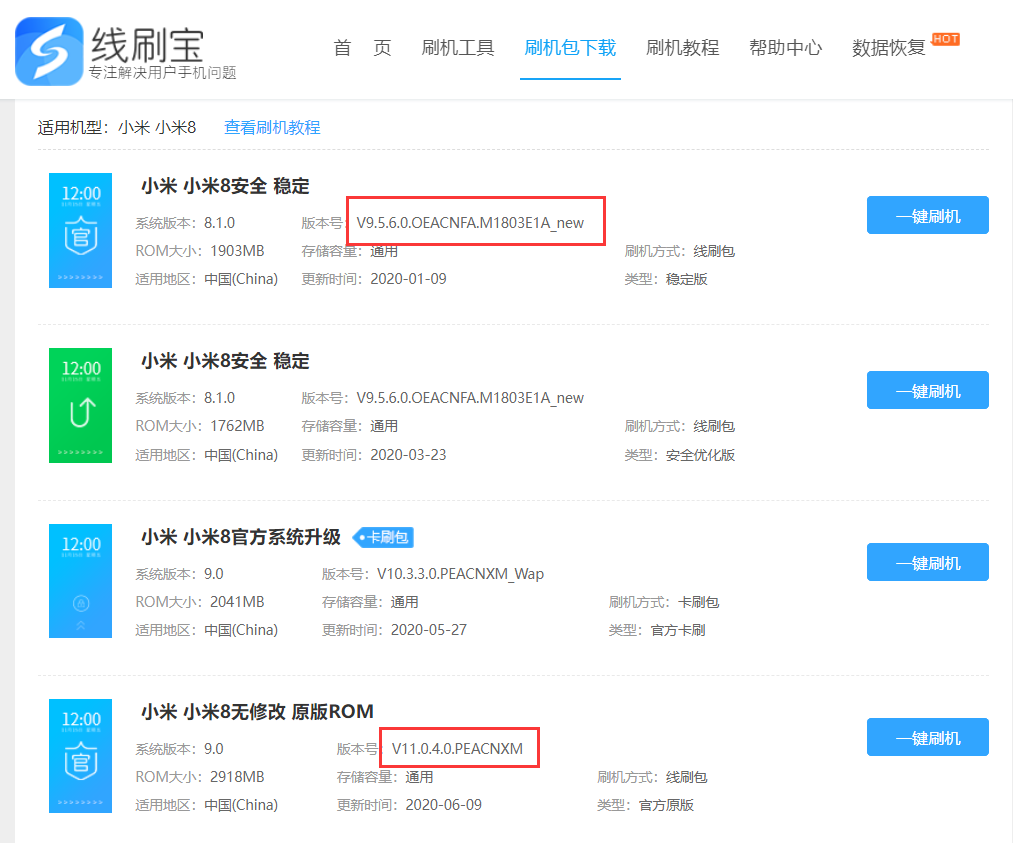Image resolution: width=1013 pixels, height=843 pixels.
Task: Open the 小米 小米8官方系统升级 title
Action: [241, 537]
